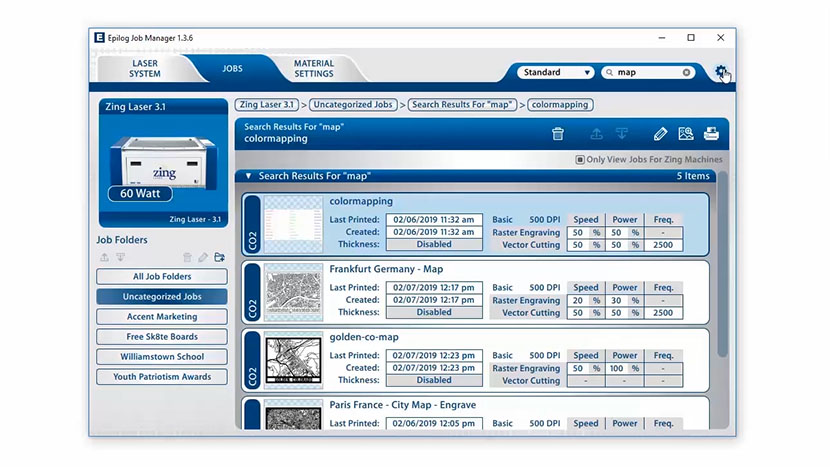Delete the selected colormapping job with the trash icon
The height and width of the screenshot is (467, 830).
(x=558, y=134)
